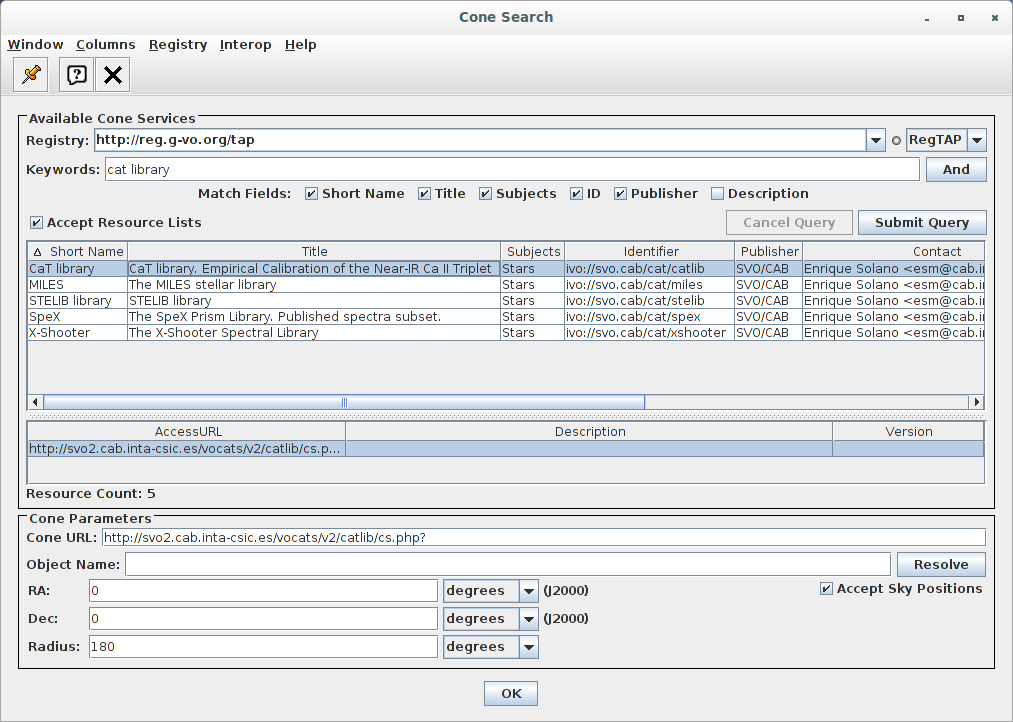Click the ivo://svo.cab/cat/miles identifier cell
Image resolution: width=1013 pixels, height=722 pixels.
[649, 285]
